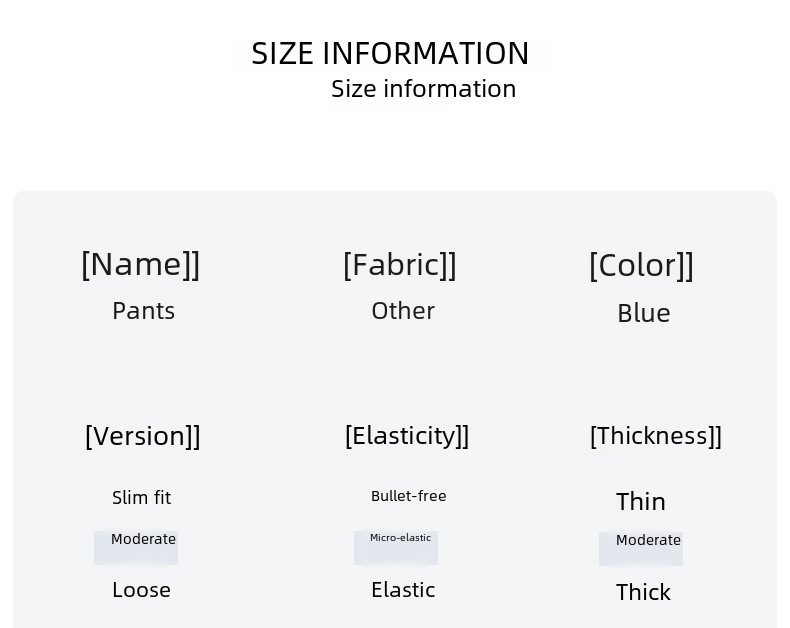The width and height of the screenshot is (790, 628).
Task: Select the [Fabric] header label
Action: [x=400, y=265]
